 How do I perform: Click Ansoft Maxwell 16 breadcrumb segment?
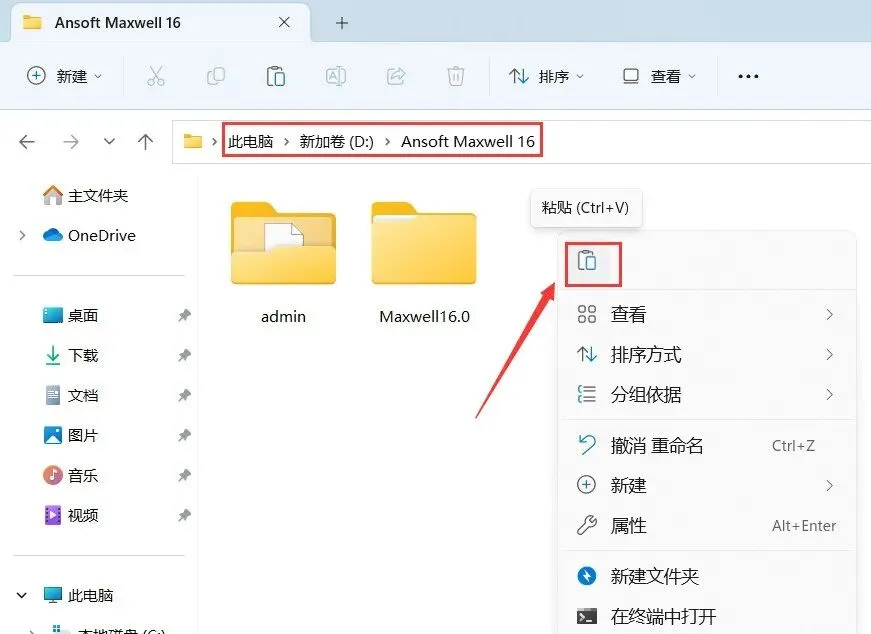pos(468,142)
